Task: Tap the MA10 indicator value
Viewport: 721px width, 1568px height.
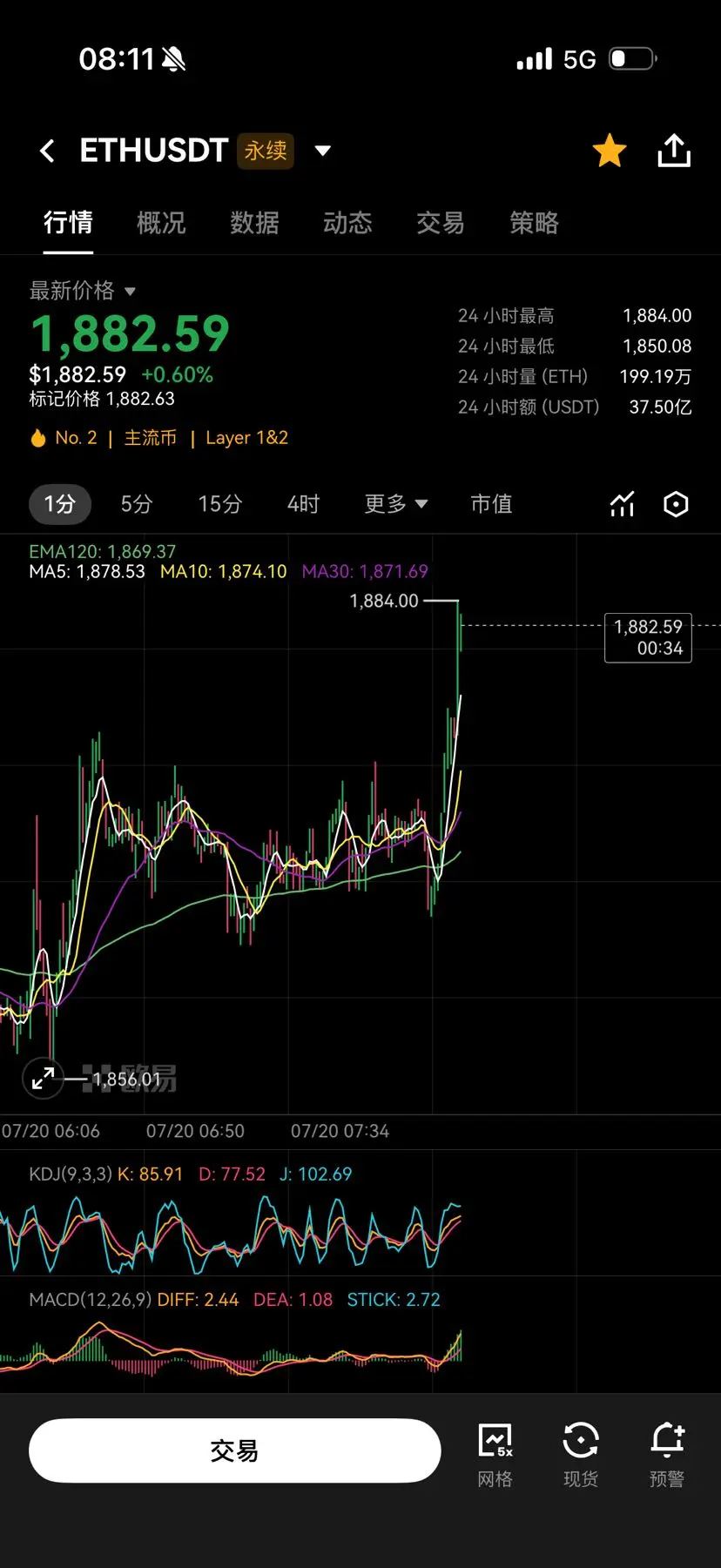Action: click(223, 572)
